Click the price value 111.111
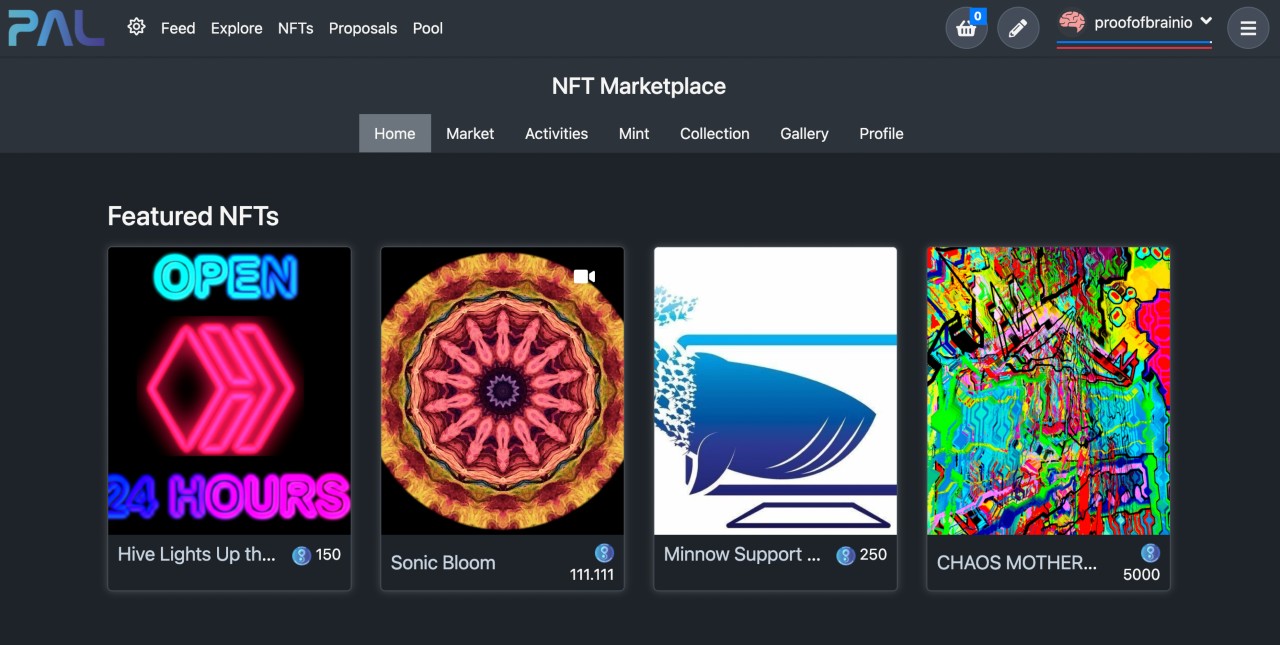Screen dimensions: 1280x645 click(x=592, y=575)
